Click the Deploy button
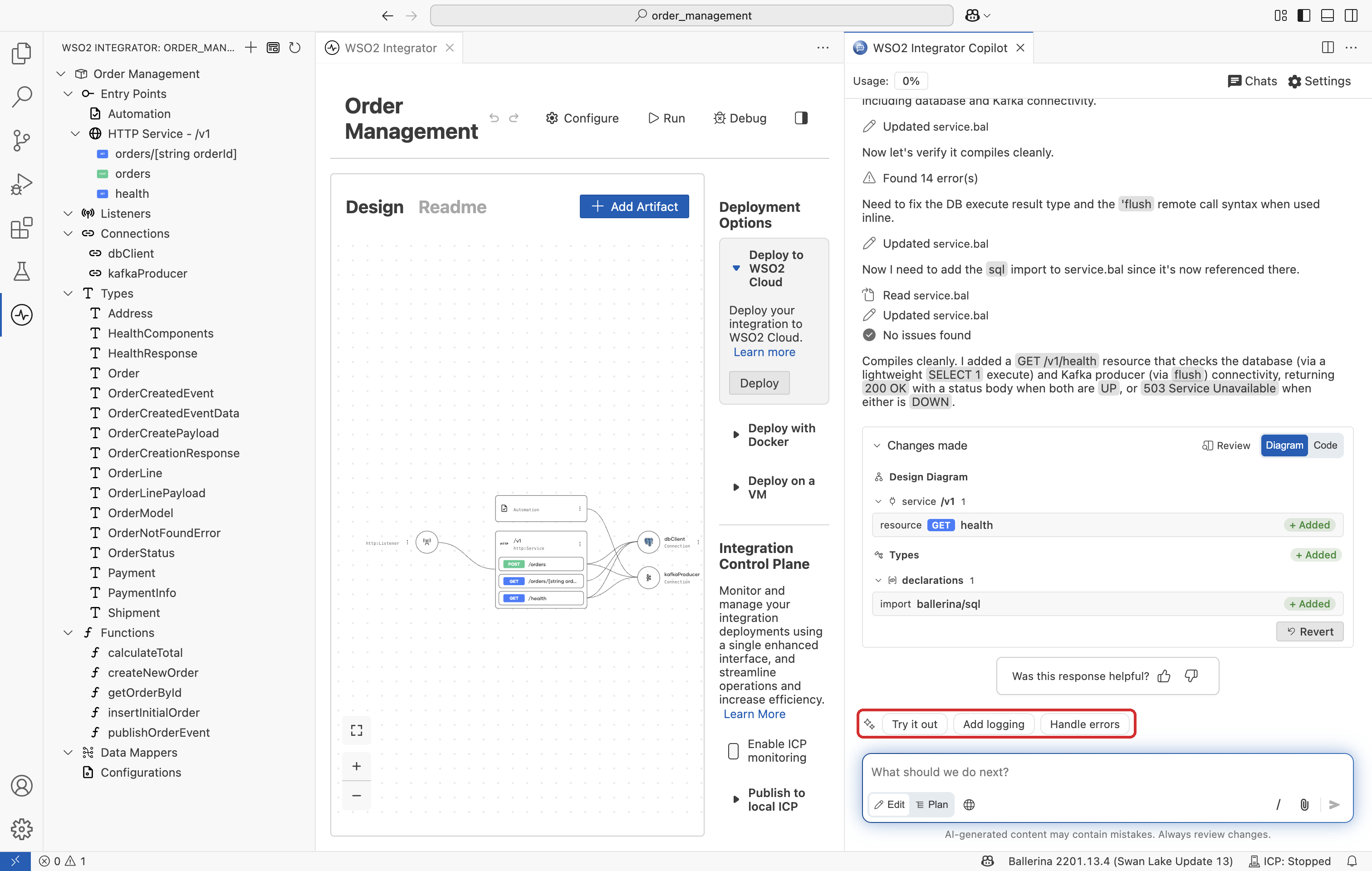The width and height of the screenshot is (1372, 871). tap(759, 383)
